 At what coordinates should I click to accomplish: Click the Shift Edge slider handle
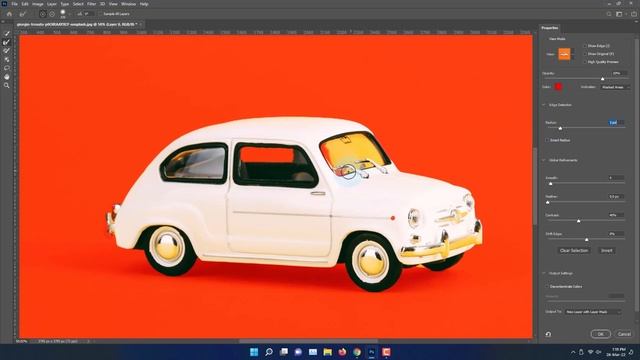point(587,240)
